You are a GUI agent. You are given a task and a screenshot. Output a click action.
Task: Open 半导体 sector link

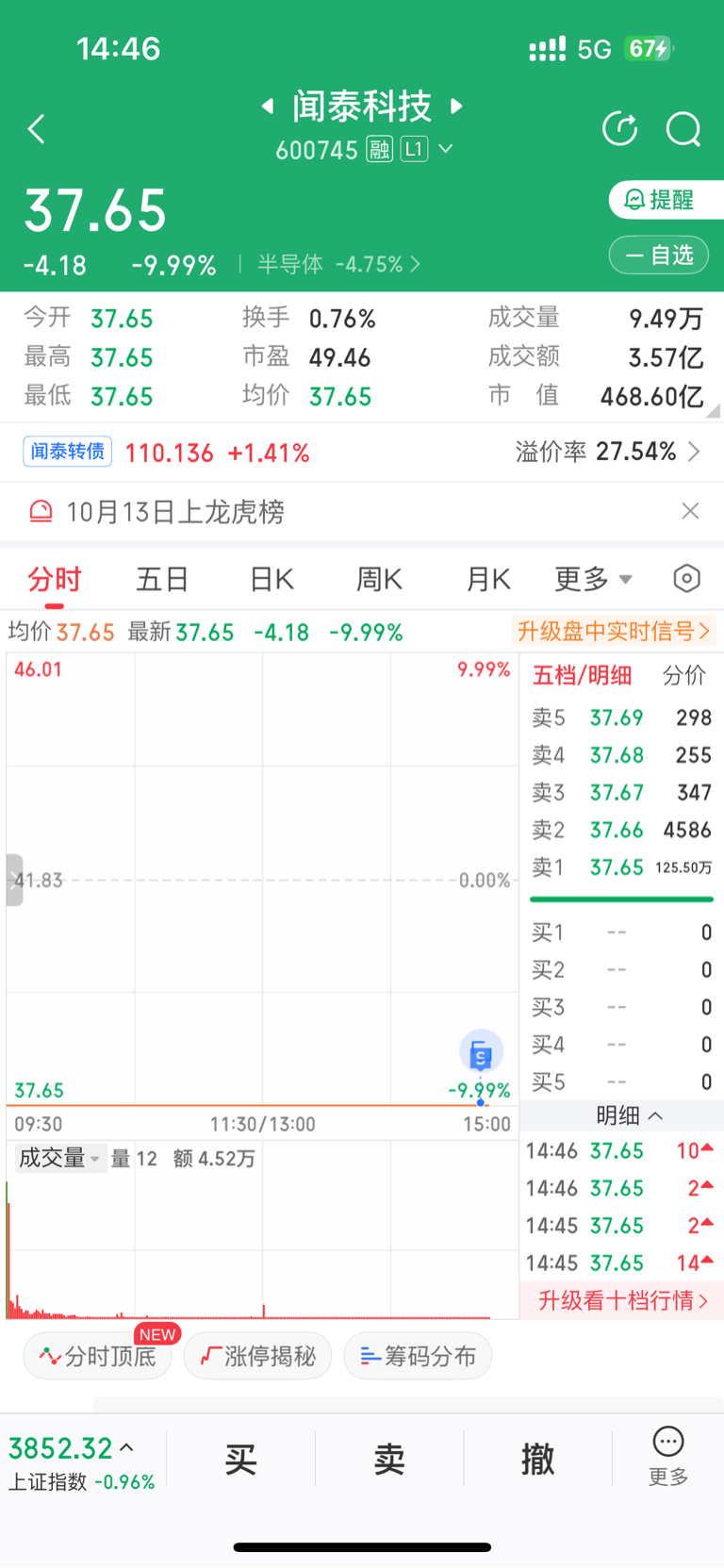[338, 264]
